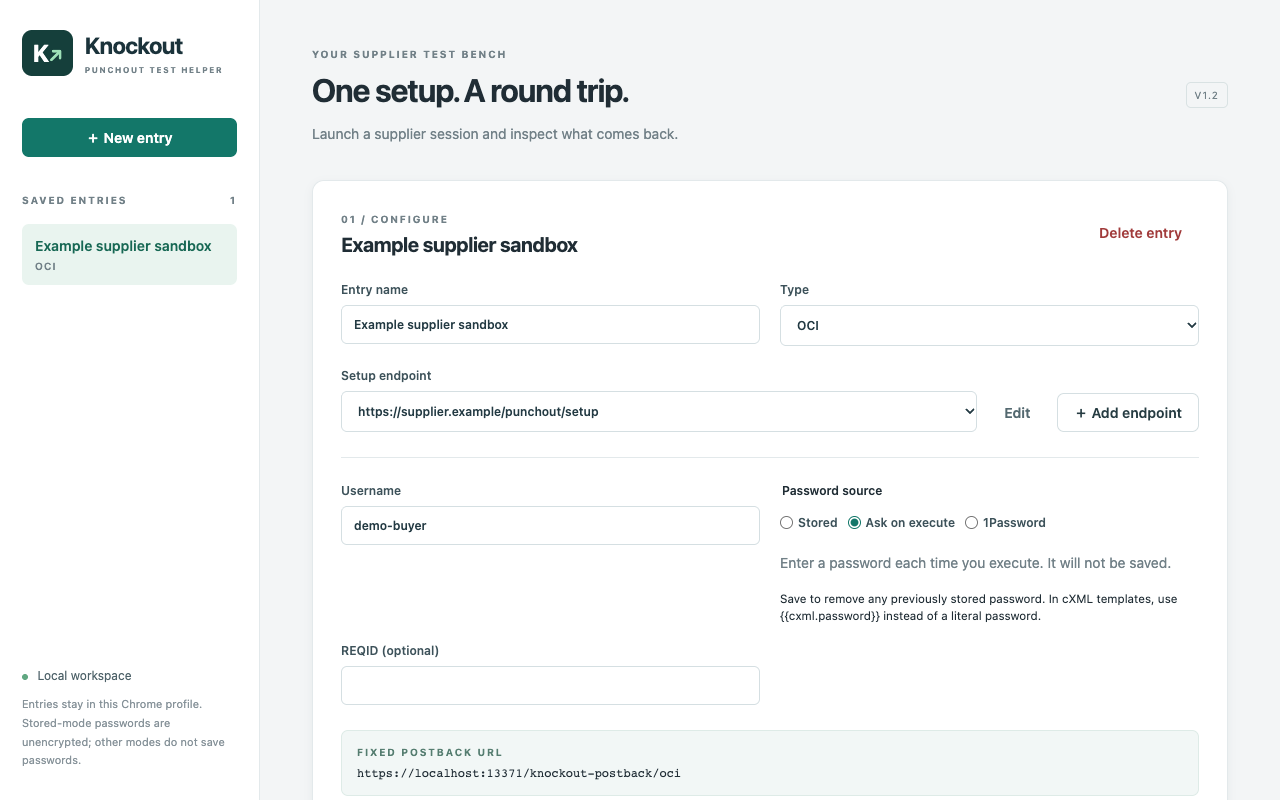Click Edit next to the setup endpoint

click(x=1017, y=413)
